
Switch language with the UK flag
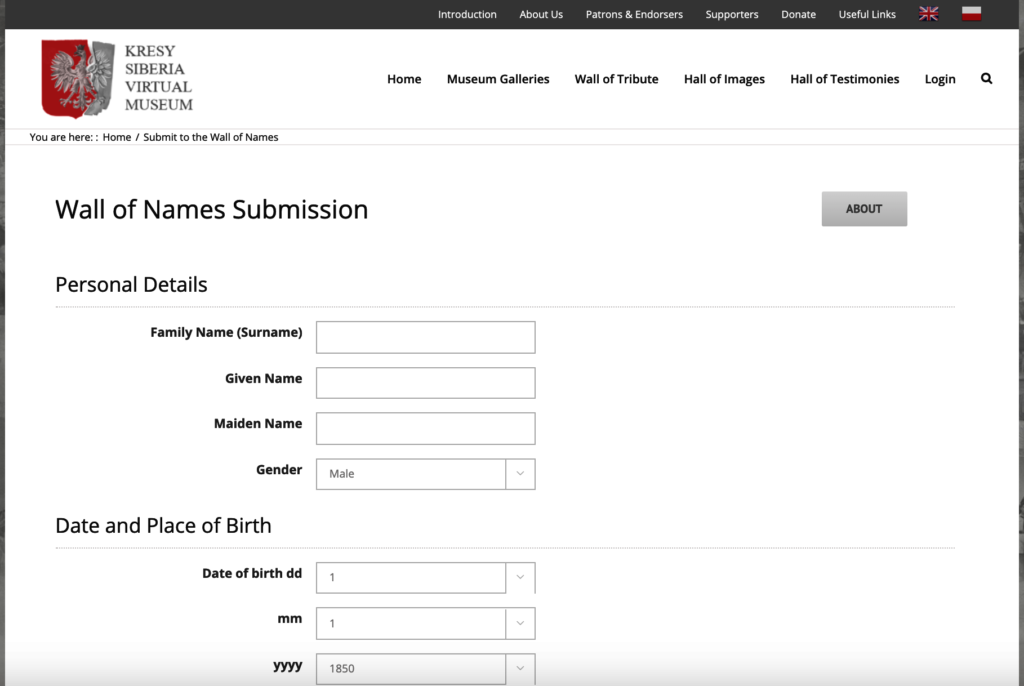click(928, 14)
